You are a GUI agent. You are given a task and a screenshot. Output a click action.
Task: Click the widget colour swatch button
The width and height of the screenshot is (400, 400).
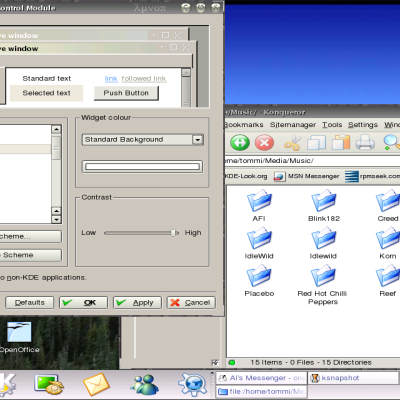(x=142, y=166)
